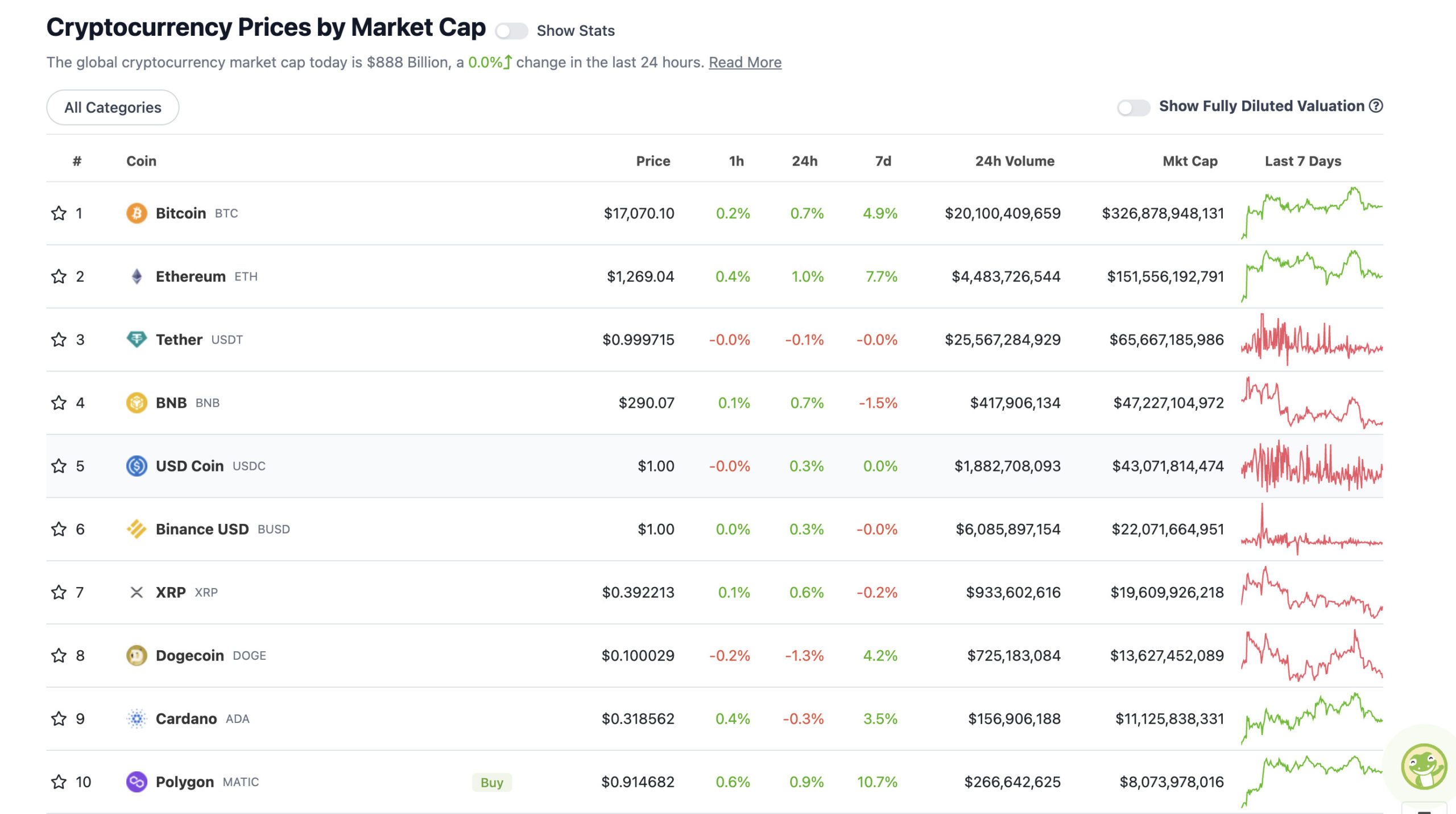Favorite Ethereum with its star icon
Screen dimensions: 1456x814
coord(59,276)
